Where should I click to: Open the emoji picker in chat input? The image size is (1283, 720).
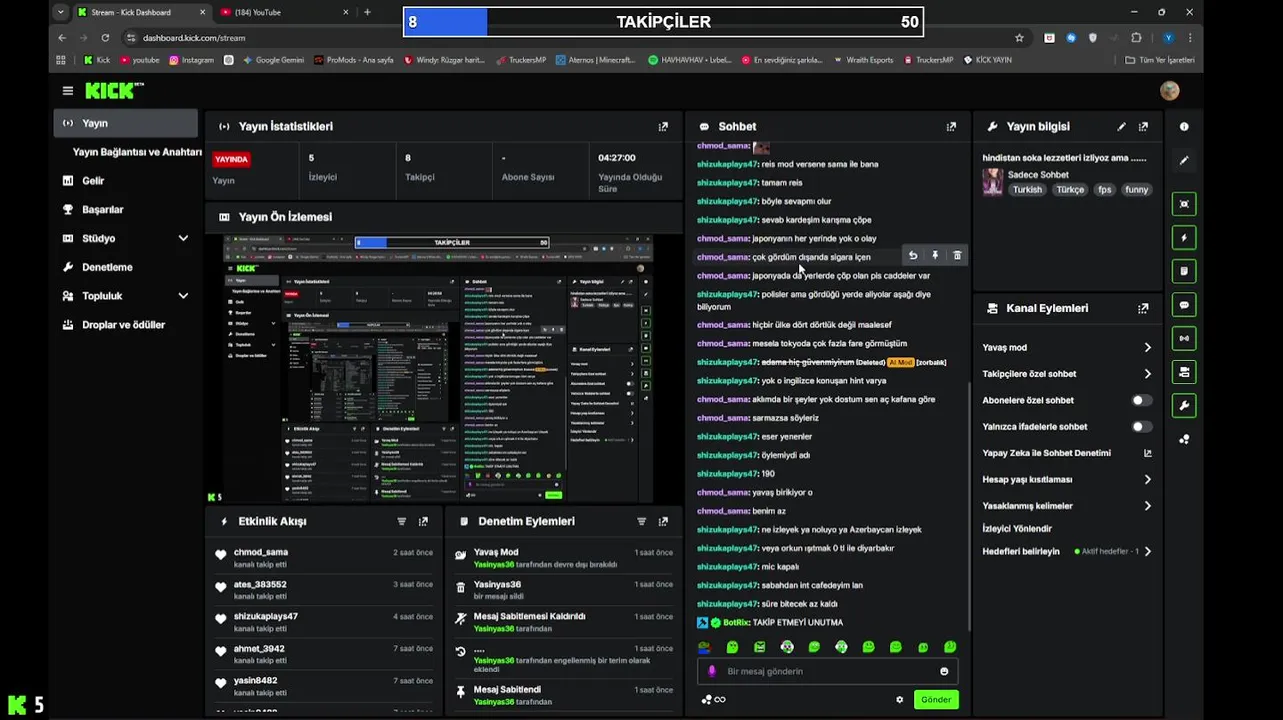pos(944,671)
